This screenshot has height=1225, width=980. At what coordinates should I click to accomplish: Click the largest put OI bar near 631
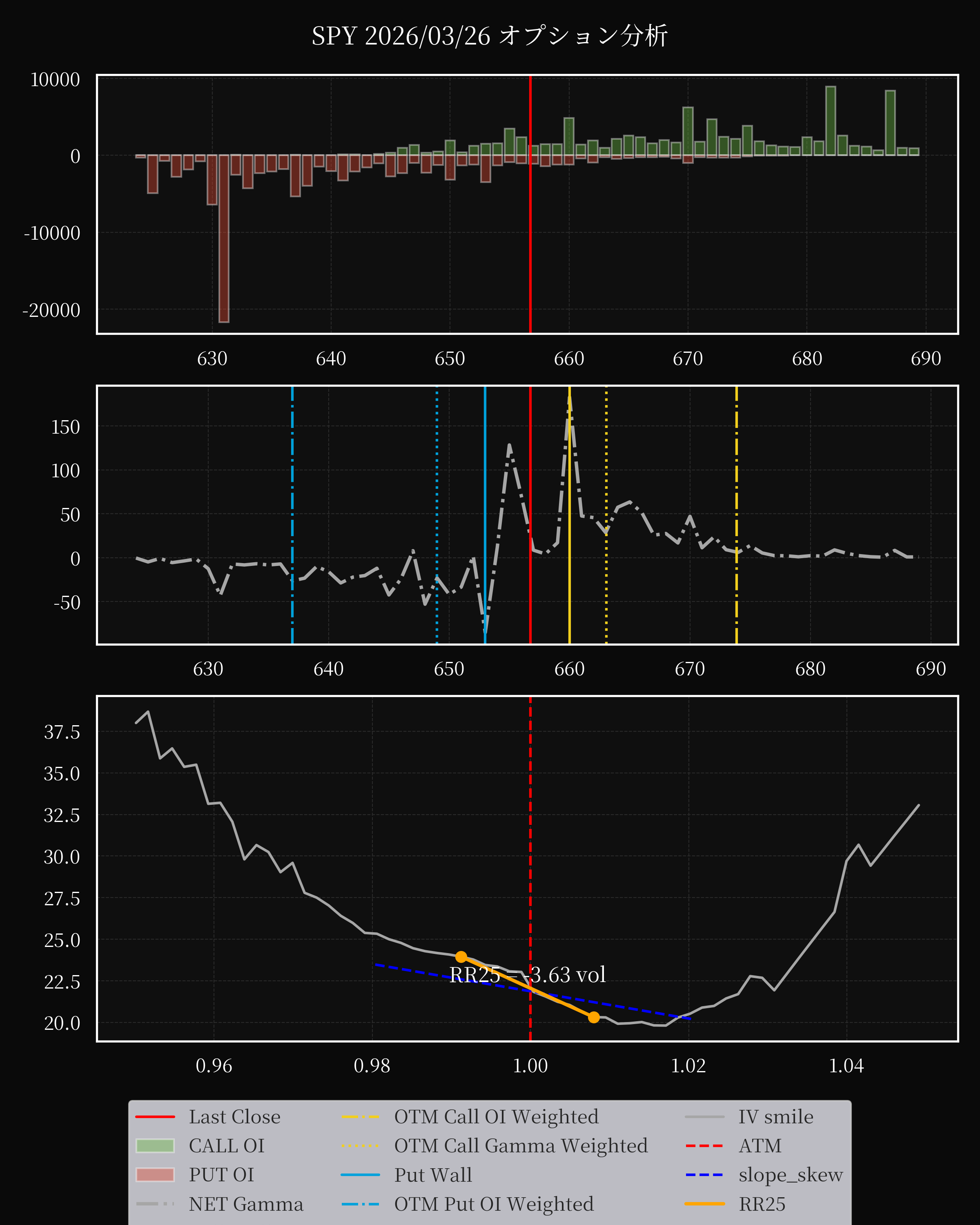click(x=224, y=238)
